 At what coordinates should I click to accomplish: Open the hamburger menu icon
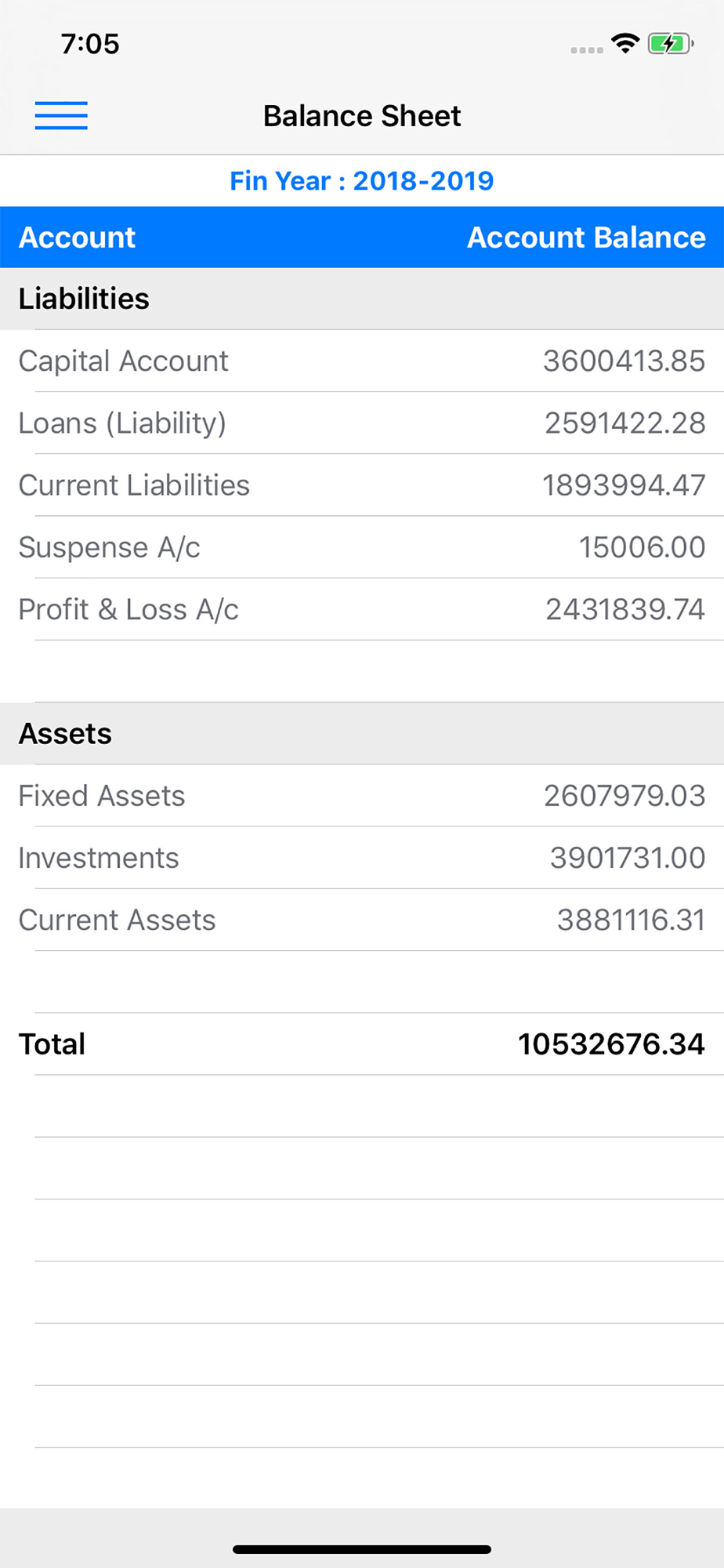point(61,116)
